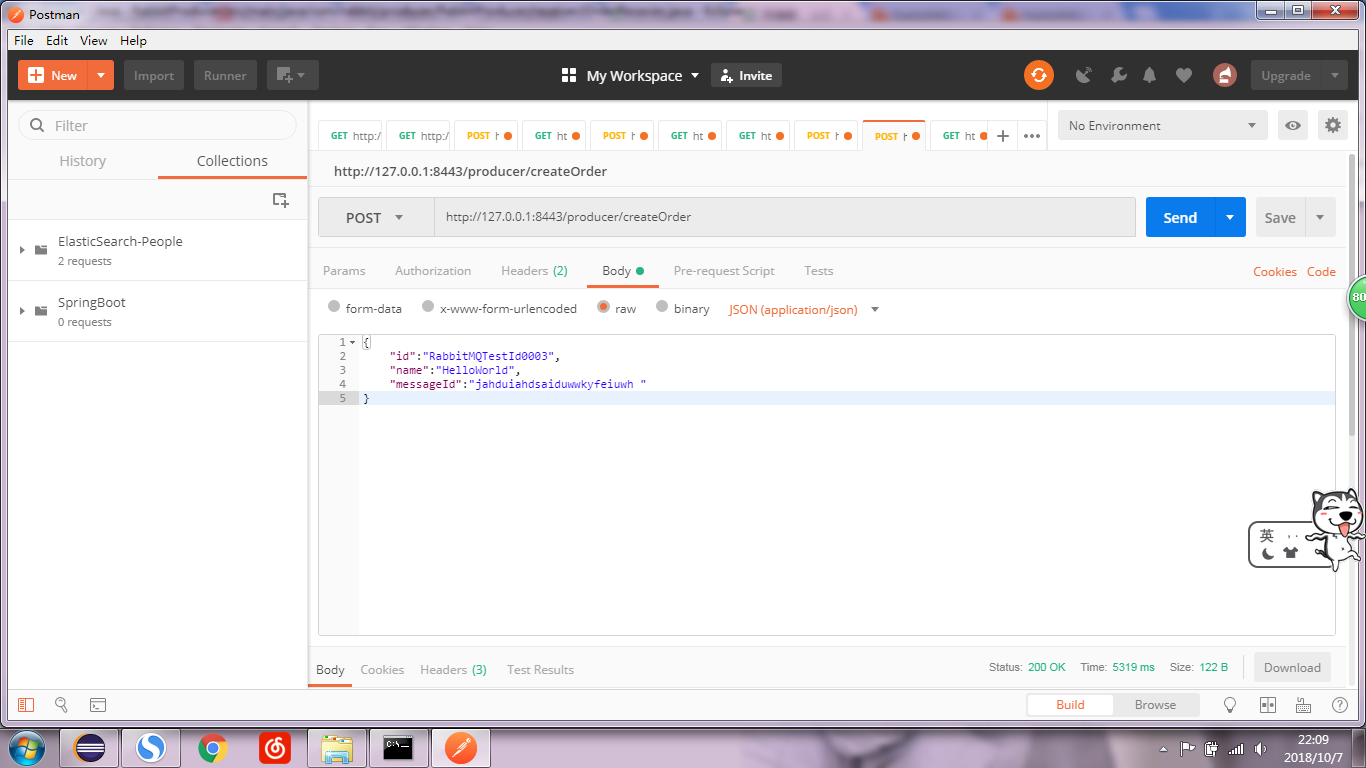This screenshot has height=768, width=1366.
Task: Click workspace grid icon beside My Workspace
Action: coord(569,75)
